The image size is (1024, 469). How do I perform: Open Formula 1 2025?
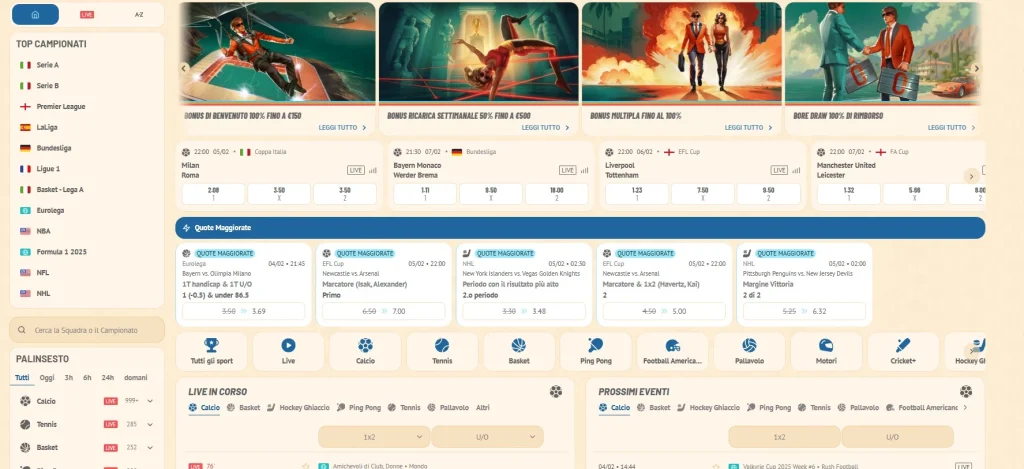(x=61, y=251)
